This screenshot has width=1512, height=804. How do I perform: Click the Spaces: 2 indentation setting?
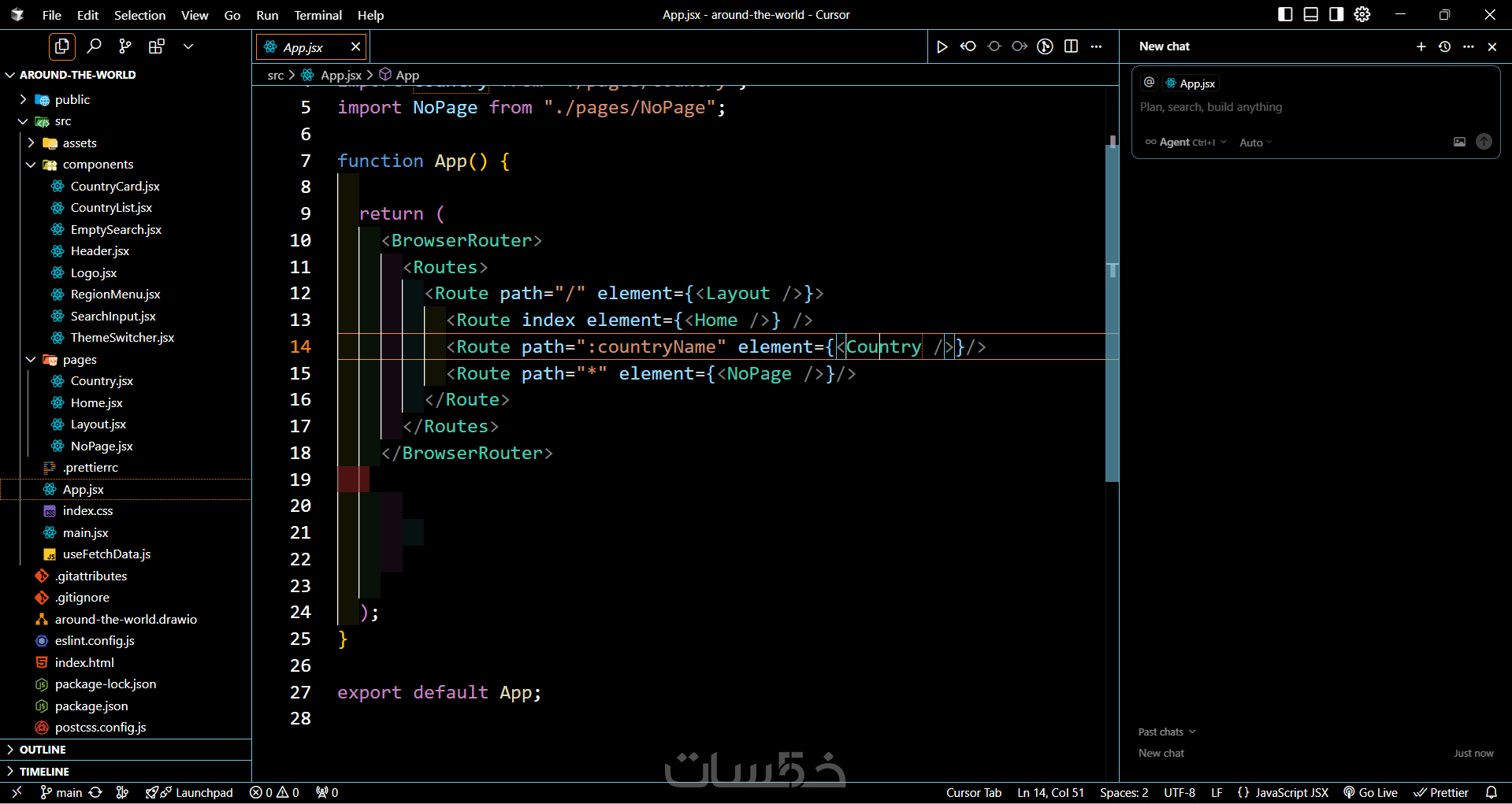[1124, 792]
